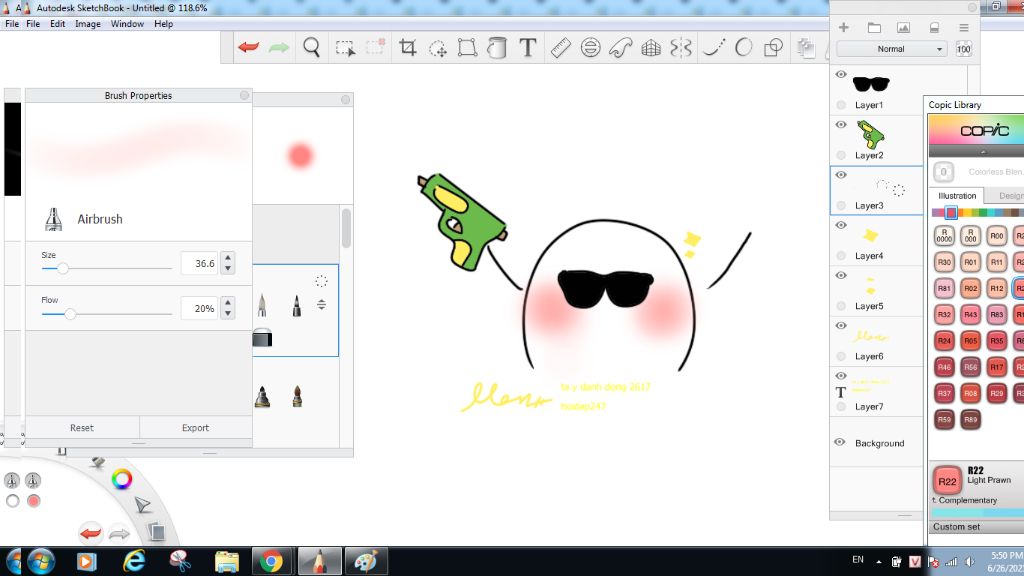Create a new layer group folder
The image size is (1024, 576).
tap(874, 27)
